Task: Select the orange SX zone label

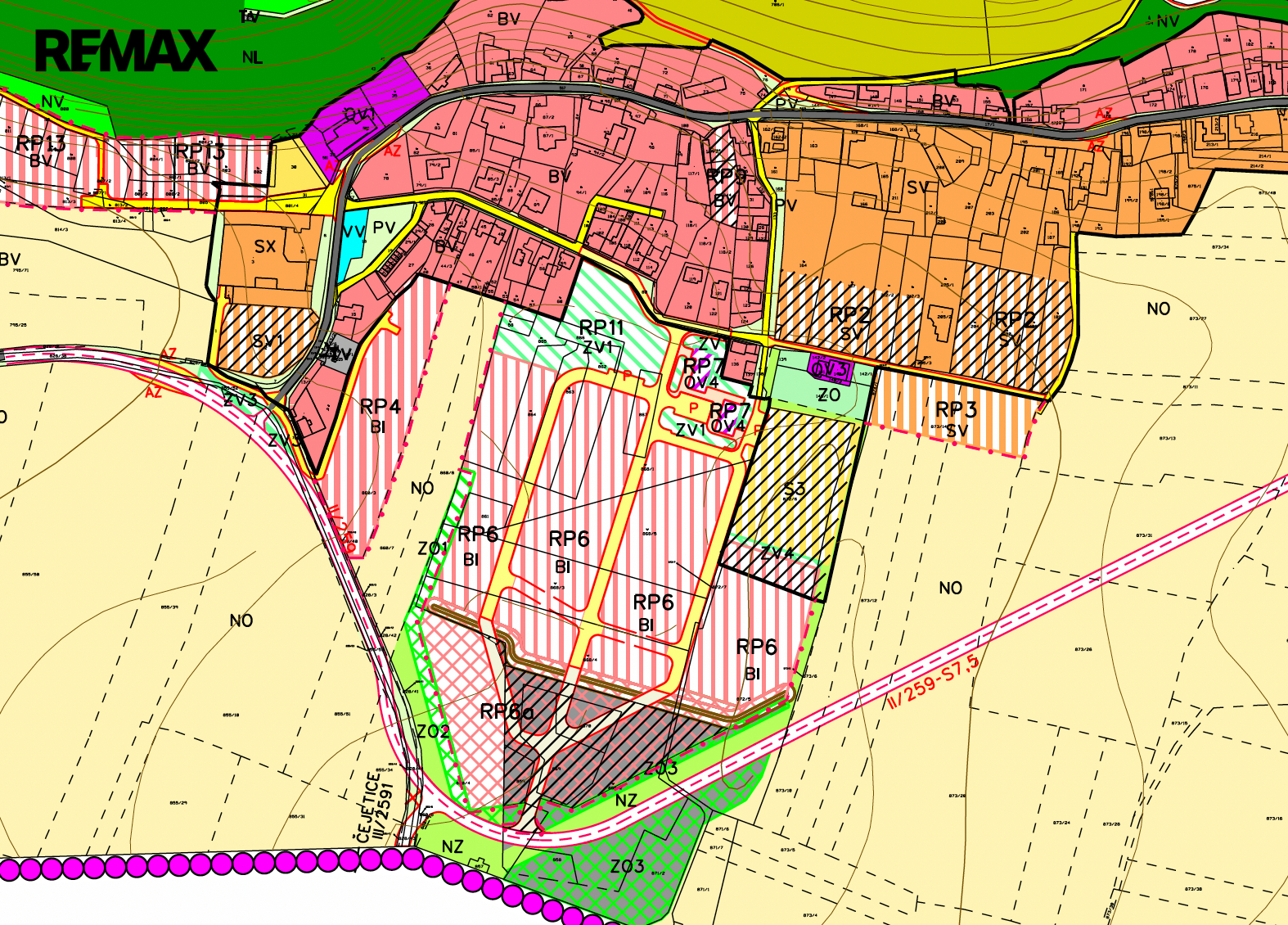Action: (265, 246)
